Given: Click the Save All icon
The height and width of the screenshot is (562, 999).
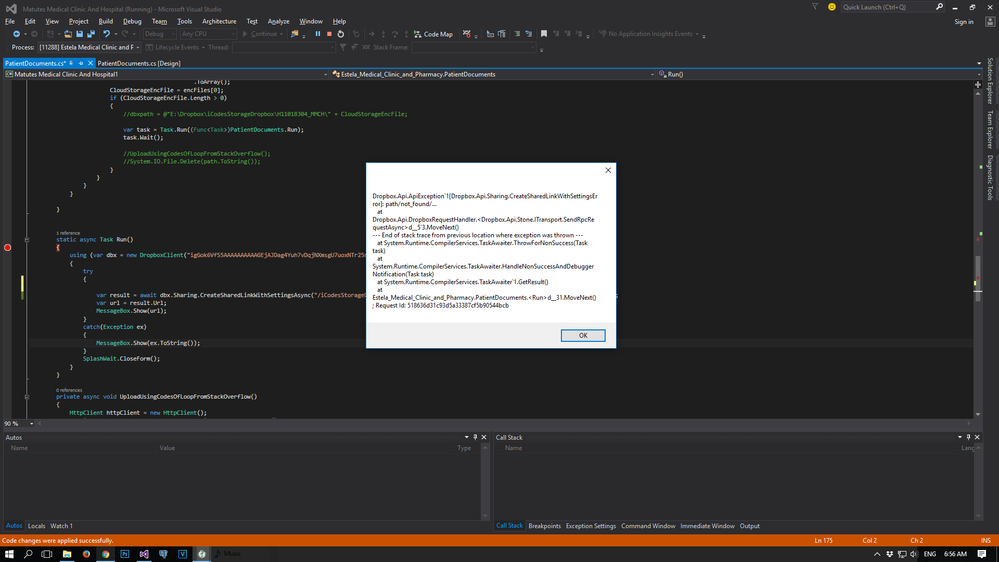Looking at the screenshot, I should point(92,34).
